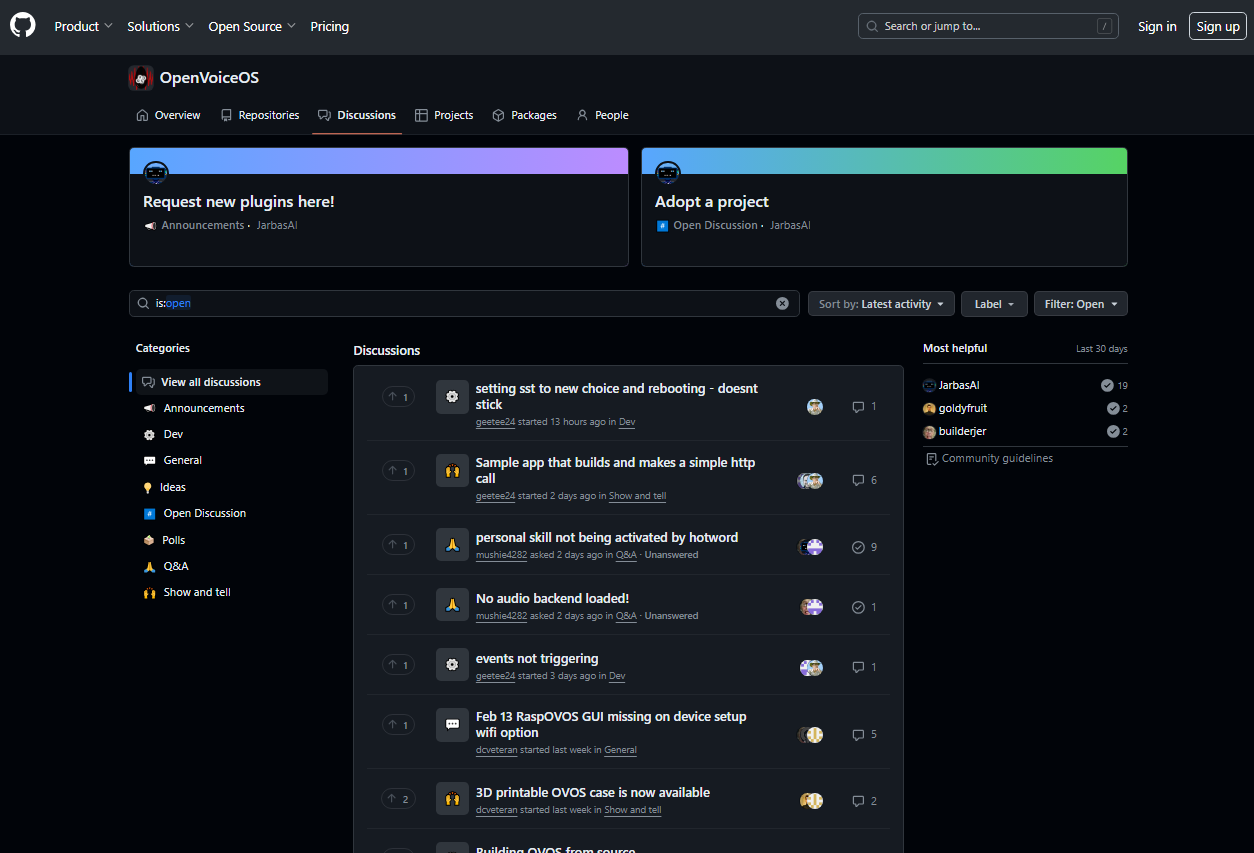Upvote 'No audio backend loaded!' discussion
The height and width of the screenshot is (853, 1254).
(398, 605)
